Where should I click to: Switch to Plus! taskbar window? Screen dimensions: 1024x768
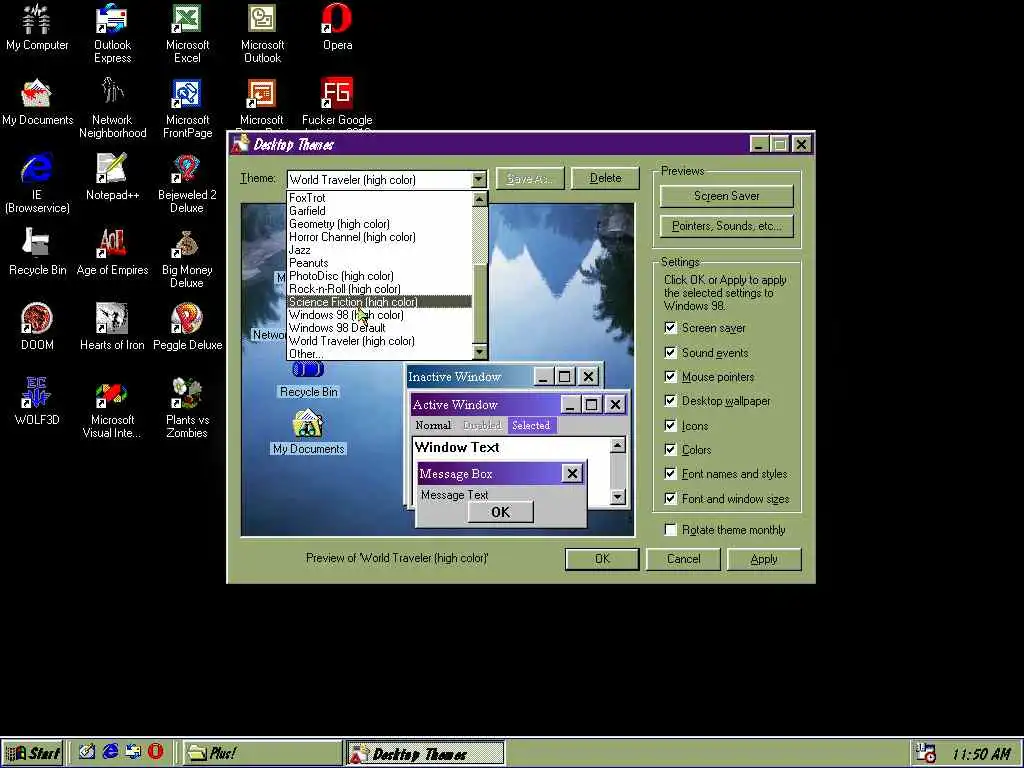[x=261, y=753]
